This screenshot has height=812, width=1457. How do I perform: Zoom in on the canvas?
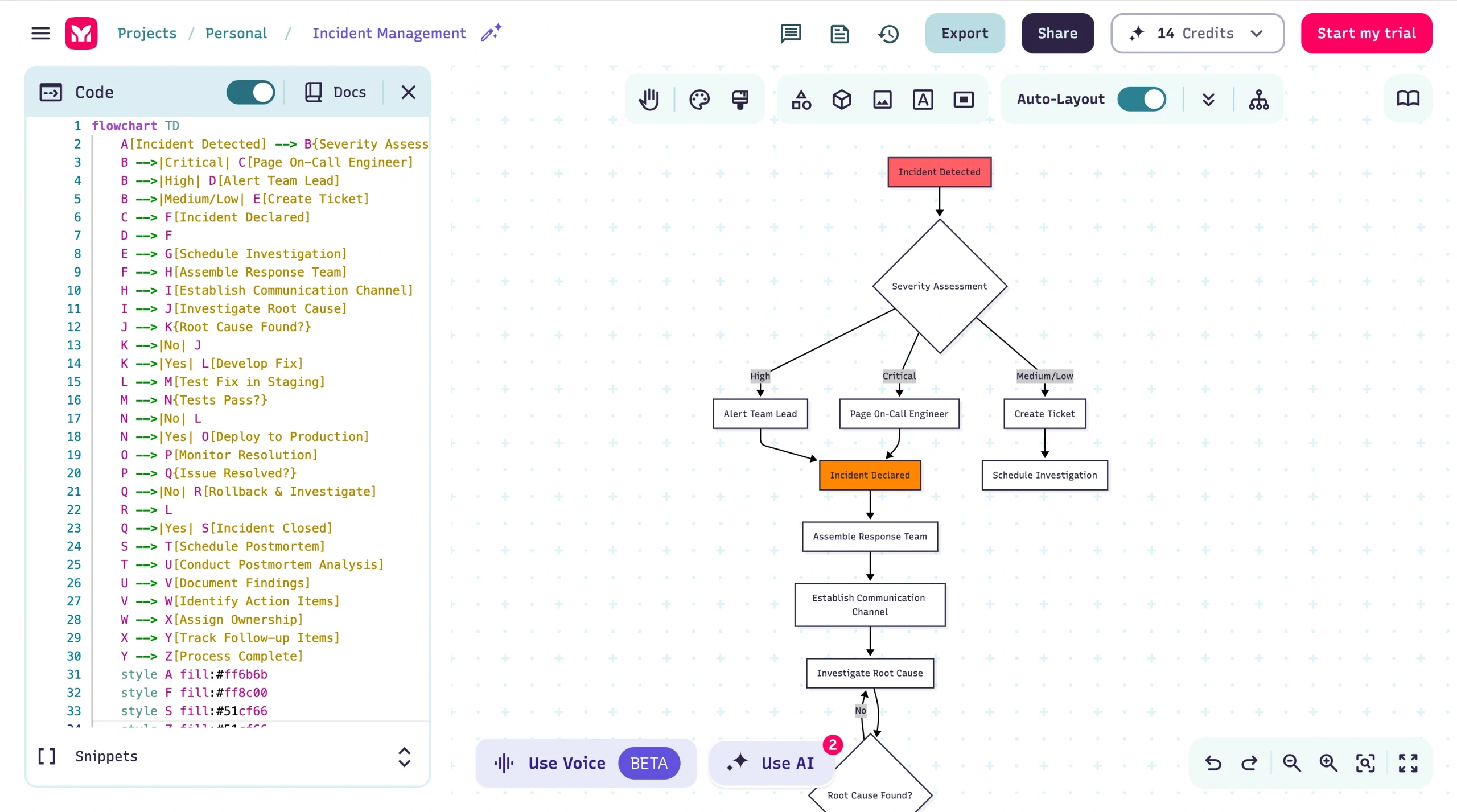click(x=1328, y=763)
